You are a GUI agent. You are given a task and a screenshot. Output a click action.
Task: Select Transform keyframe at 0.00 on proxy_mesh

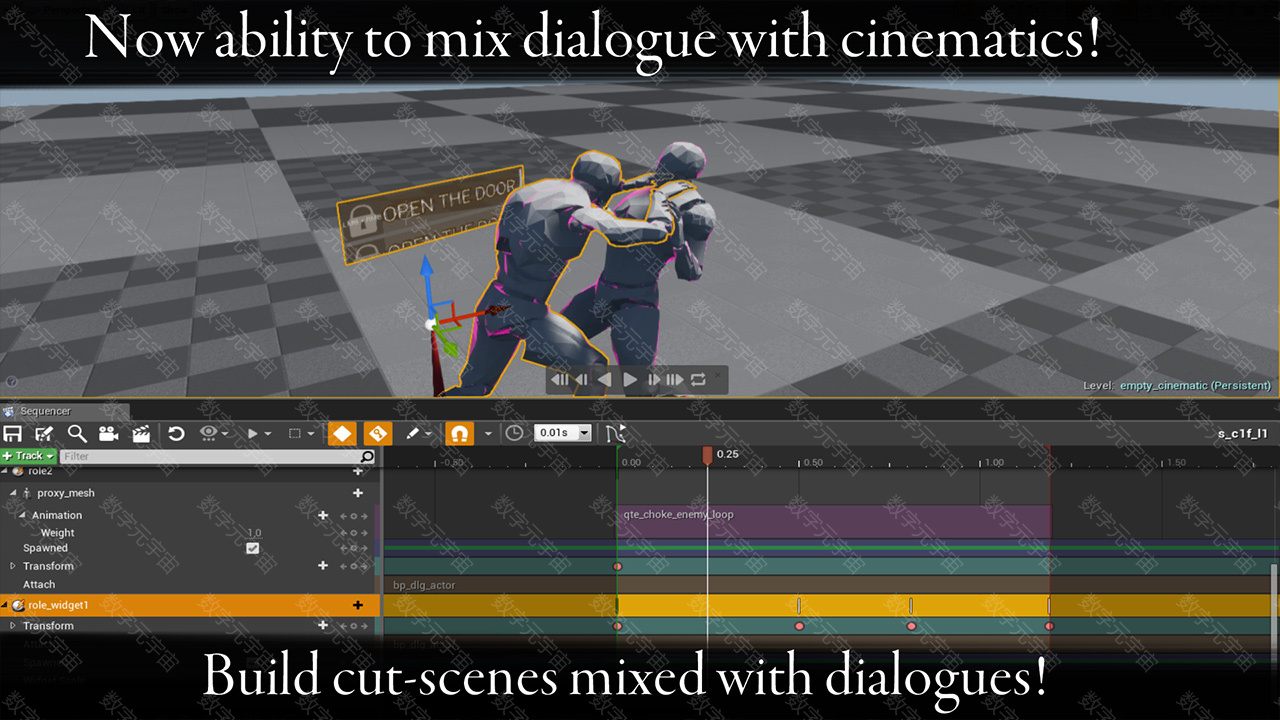(617, 566)
